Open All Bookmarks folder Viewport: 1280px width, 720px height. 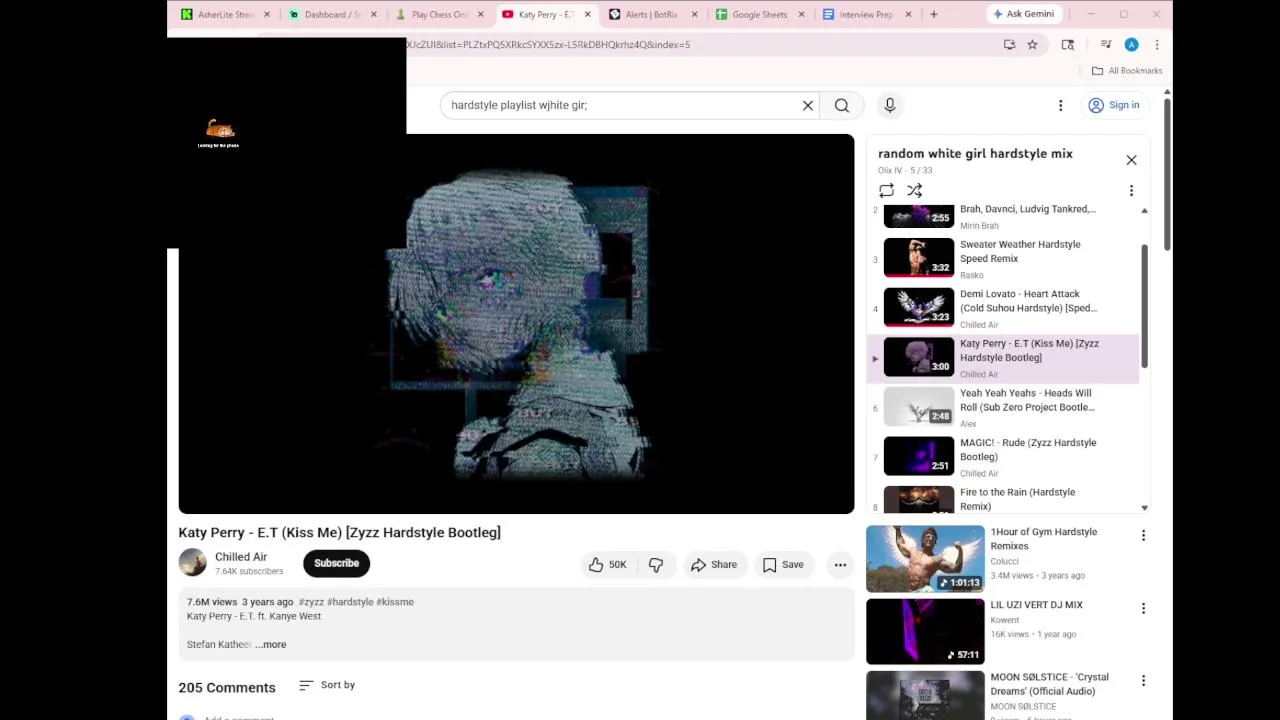[x=1127, y=71]
